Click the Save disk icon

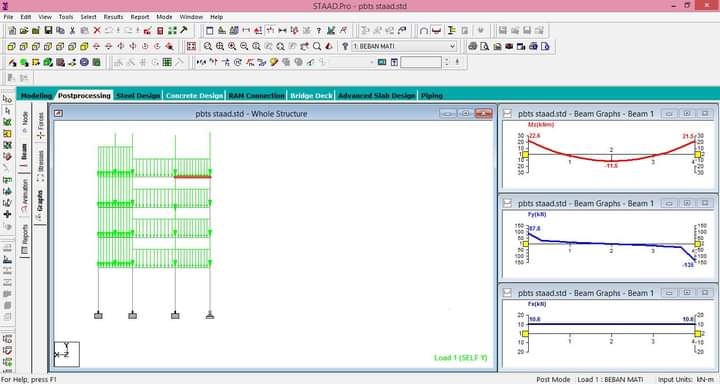(48, 31)
